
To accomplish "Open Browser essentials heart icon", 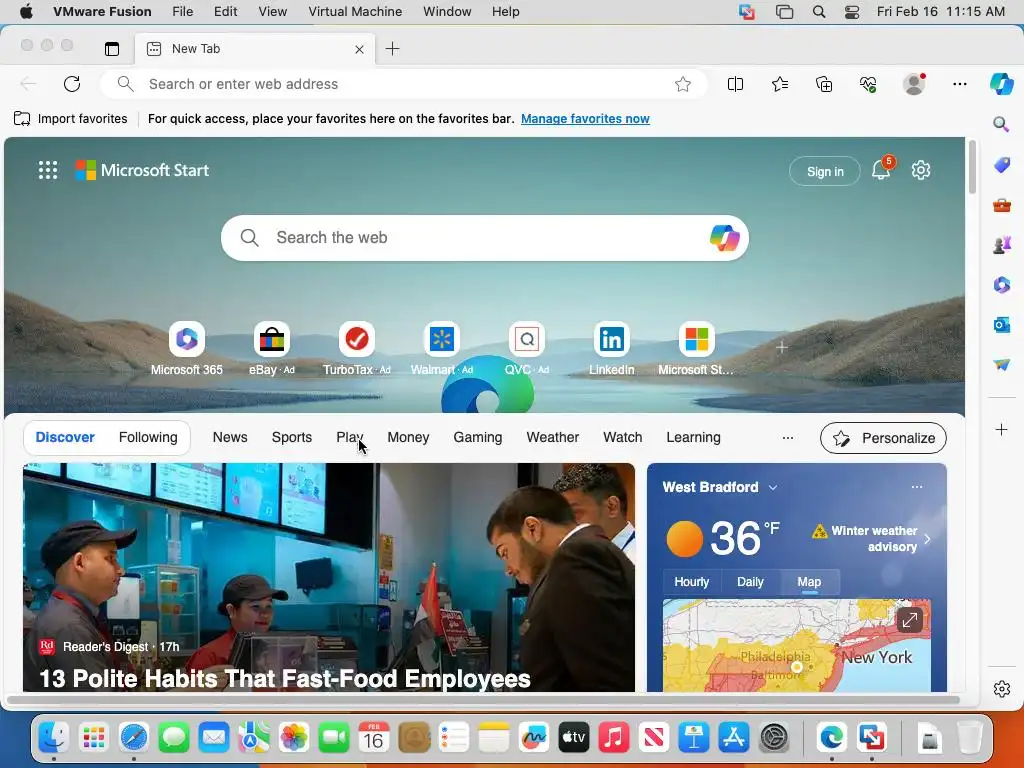I will coord(868,84).
